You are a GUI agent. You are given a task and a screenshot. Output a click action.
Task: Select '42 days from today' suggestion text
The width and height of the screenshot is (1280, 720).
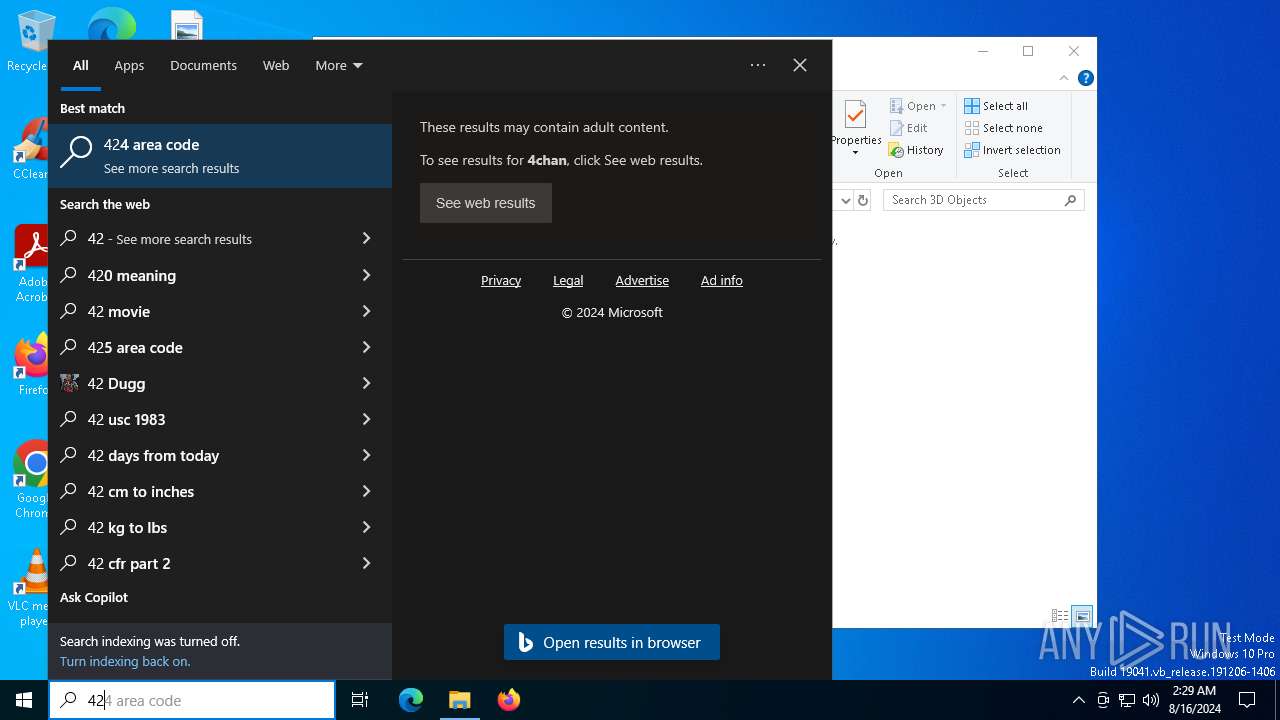(x=153, y=455)
